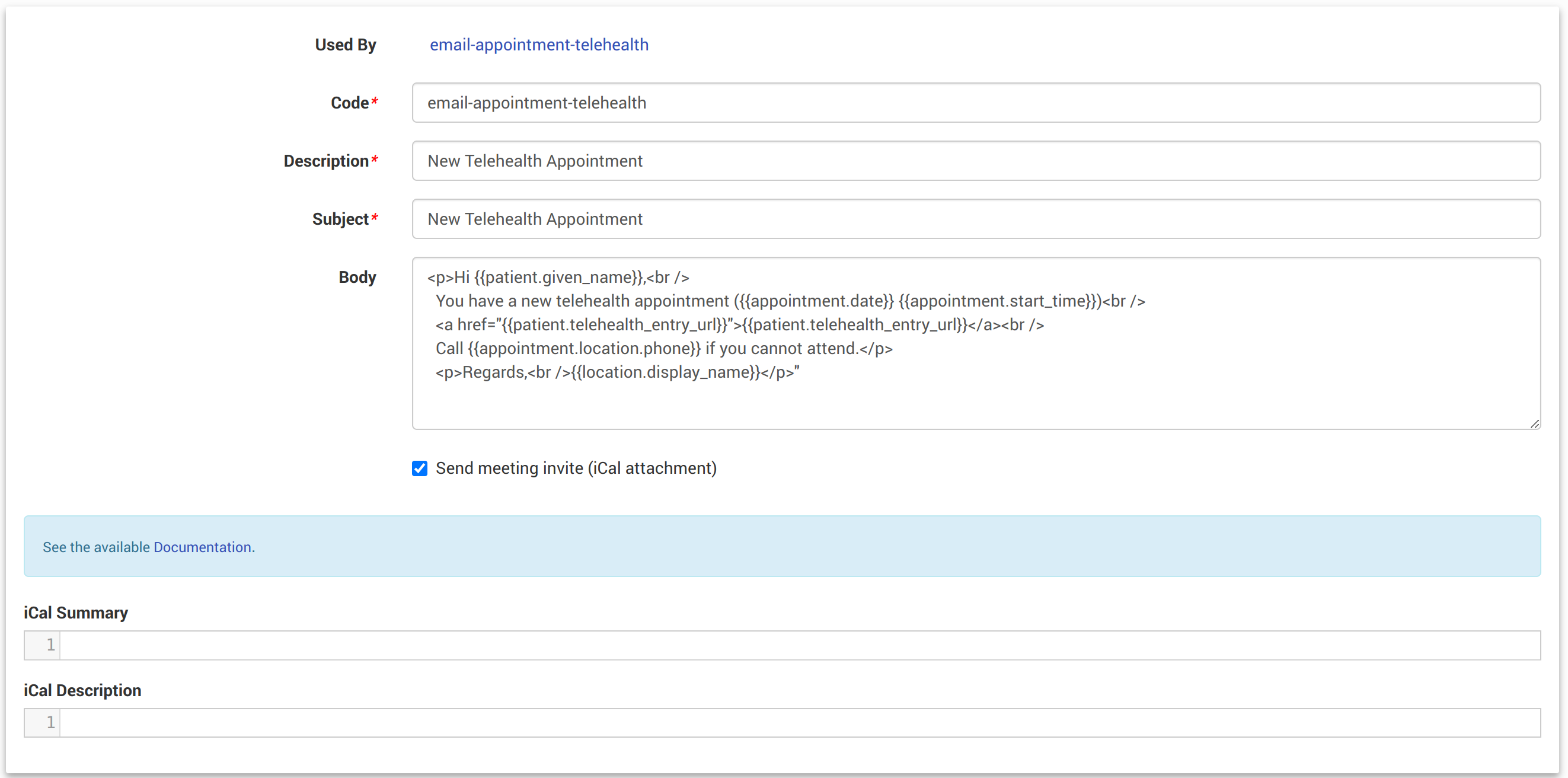Image resolution: width=1568 pixels, height=778 pixels.
Task: Click the Used By label
Action: [345, 44]
